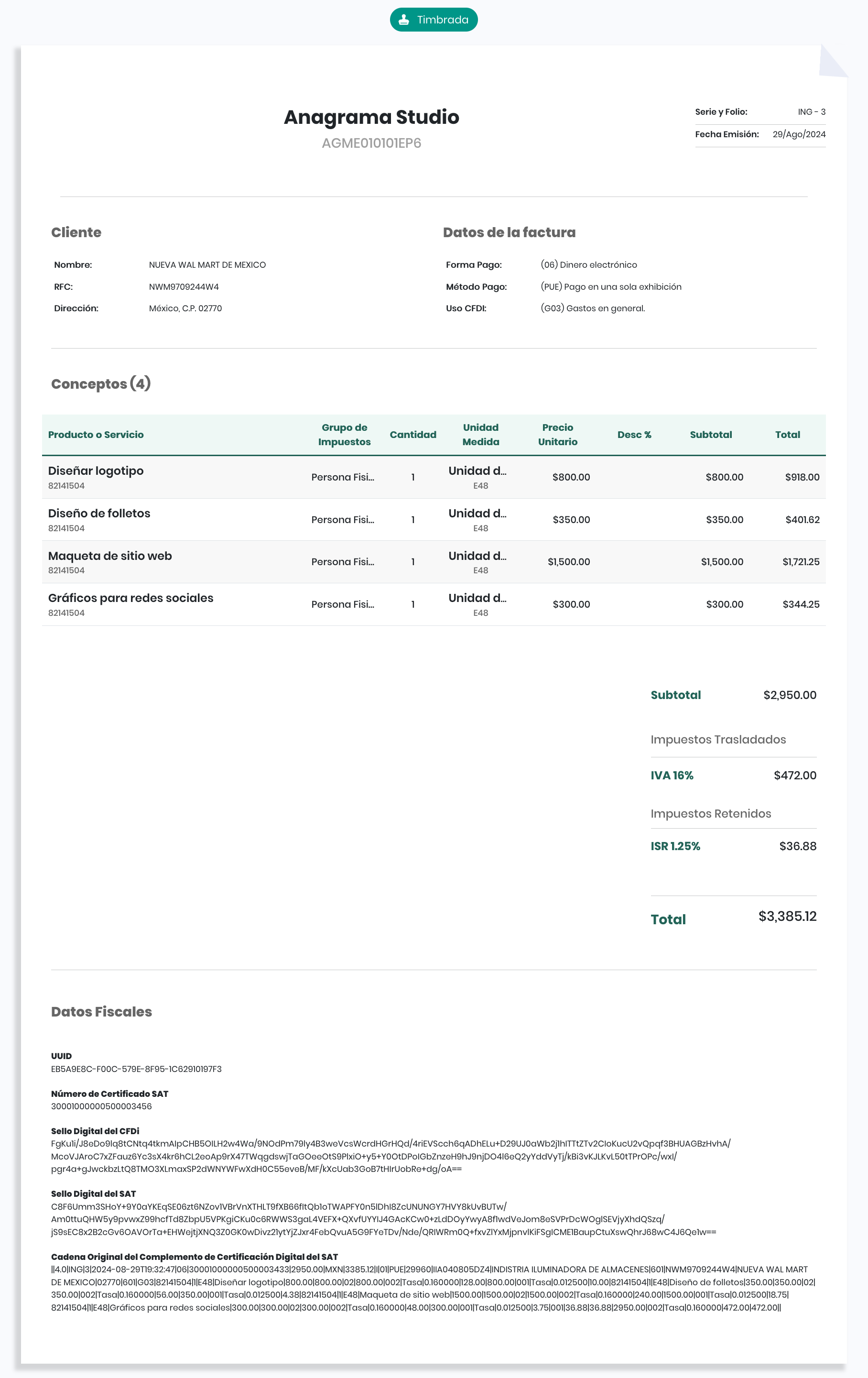
Task: Click the Sello Digital del CFDi label
Action: (x=95, y=1131)
